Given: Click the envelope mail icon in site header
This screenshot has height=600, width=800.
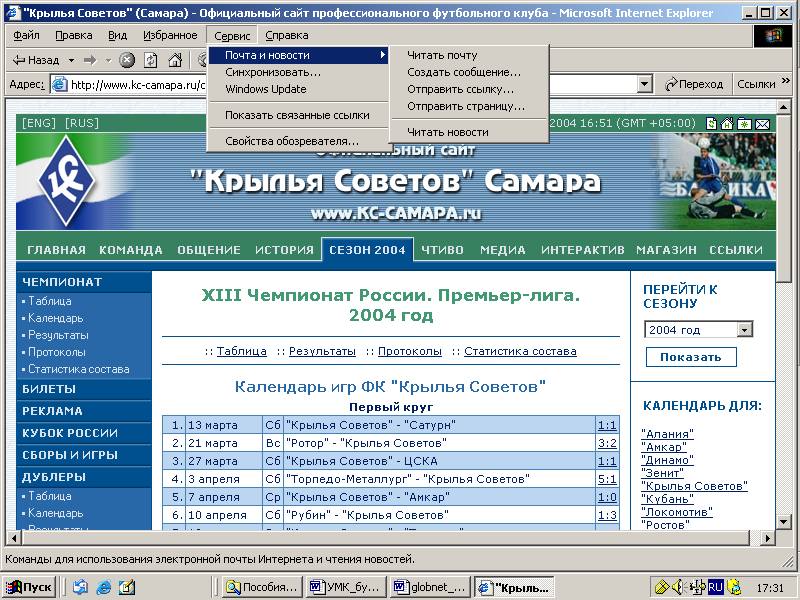Looking at the screenshot, I should [x=762, y=124].
